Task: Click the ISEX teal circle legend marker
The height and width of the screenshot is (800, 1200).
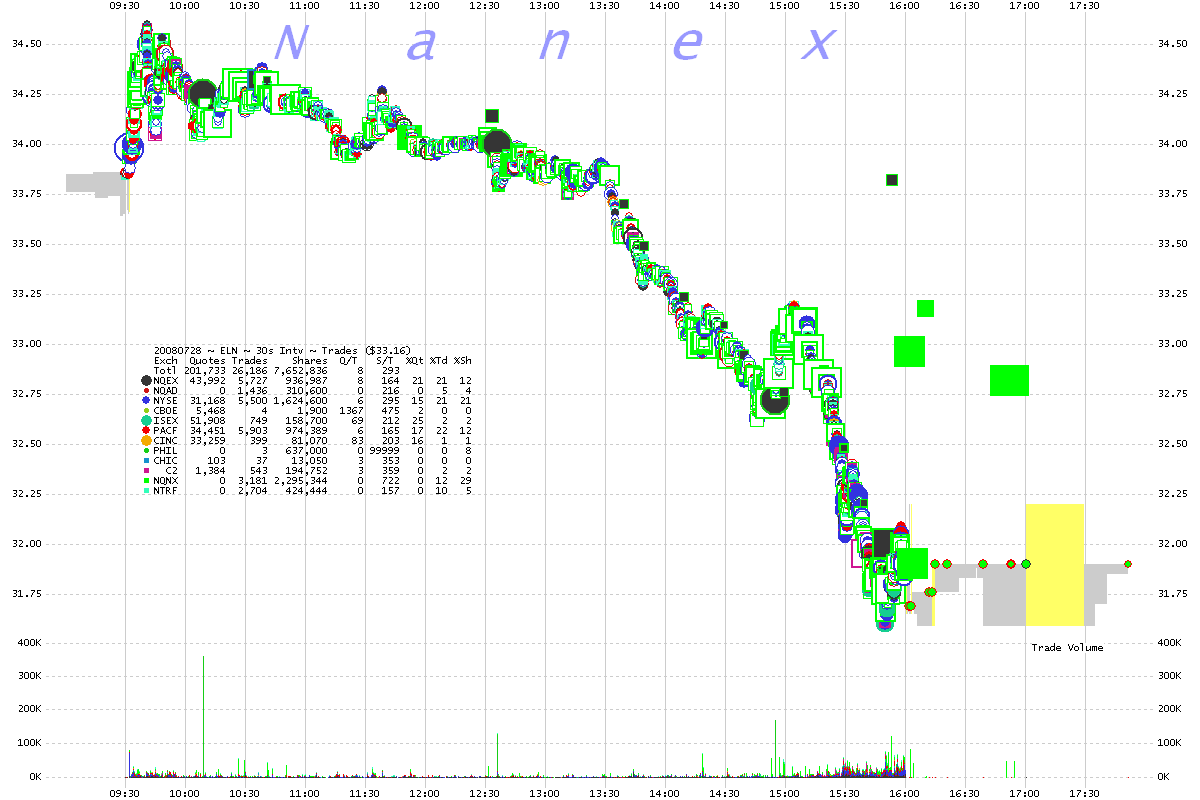Action: [x=146, y=420]
